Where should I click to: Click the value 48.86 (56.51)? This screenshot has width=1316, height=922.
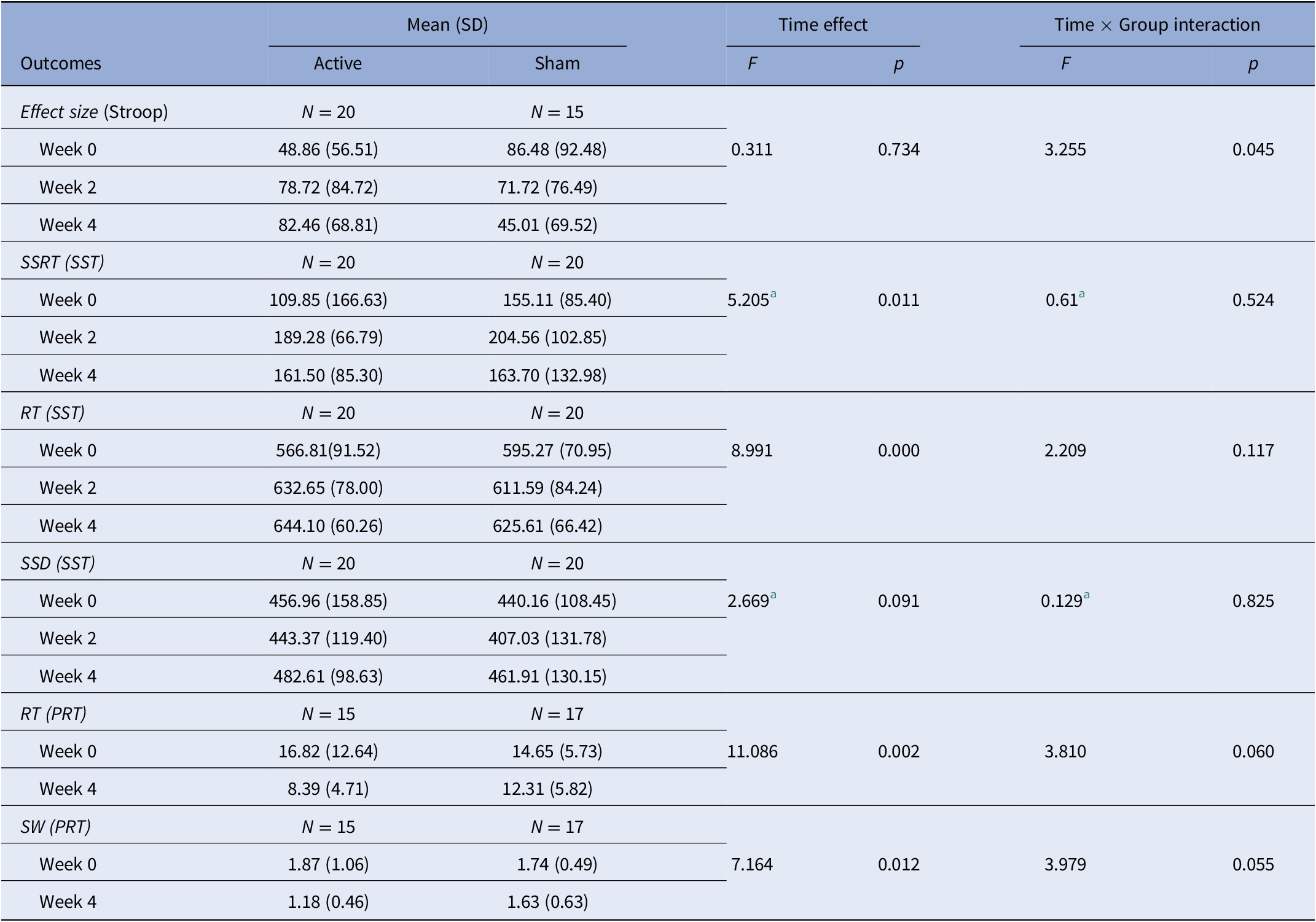[x=328, y=150]
